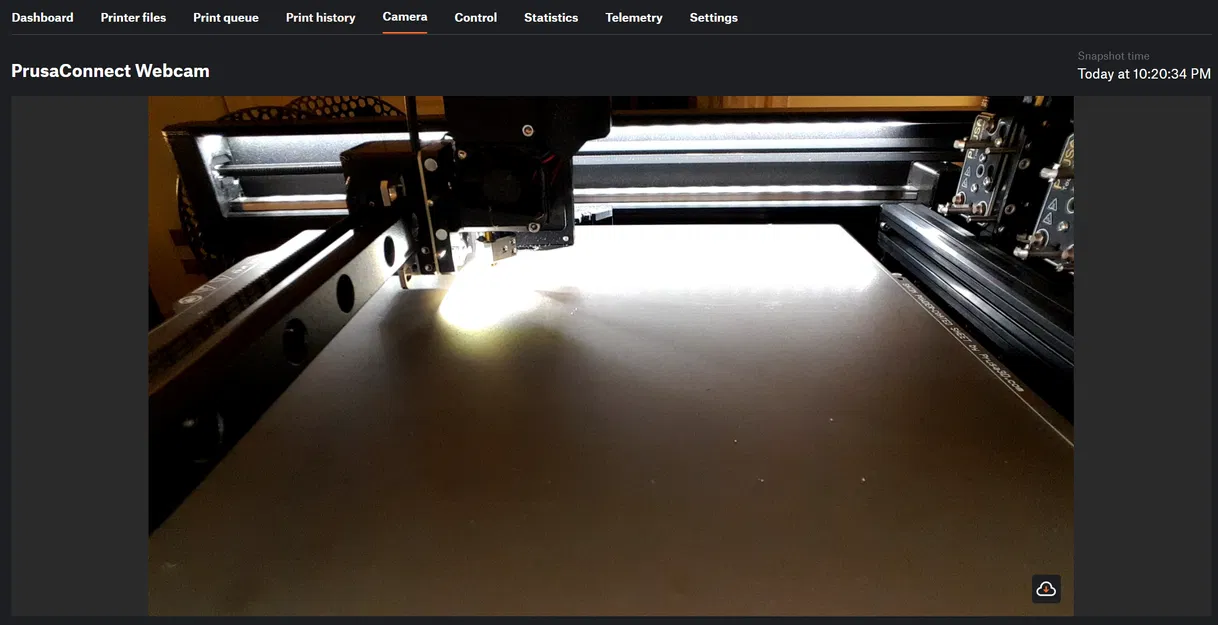The height and width of the screenshot is (625, 1218).
Task: Go to the Statistics page
Action: point(550,17)
